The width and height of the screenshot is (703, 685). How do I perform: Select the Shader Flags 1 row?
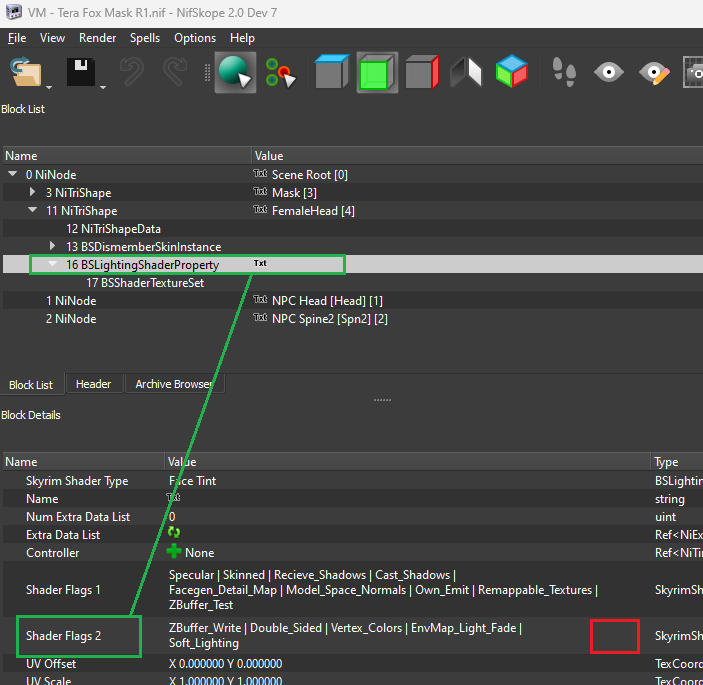pyautogui.click(x=353, y=590)
